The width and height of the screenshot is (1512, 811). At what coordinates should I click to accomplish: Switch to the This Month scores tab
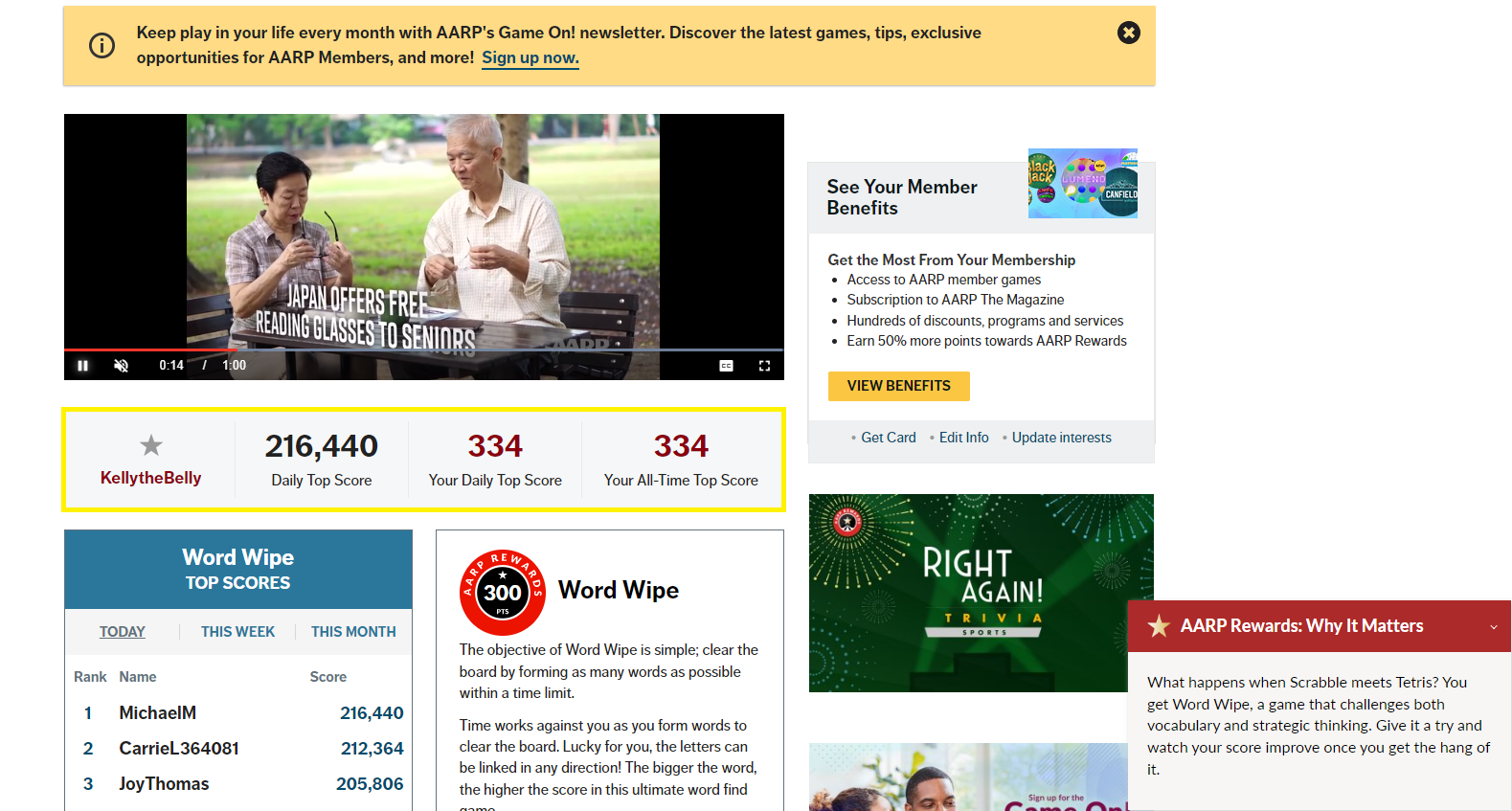point(353,632)
